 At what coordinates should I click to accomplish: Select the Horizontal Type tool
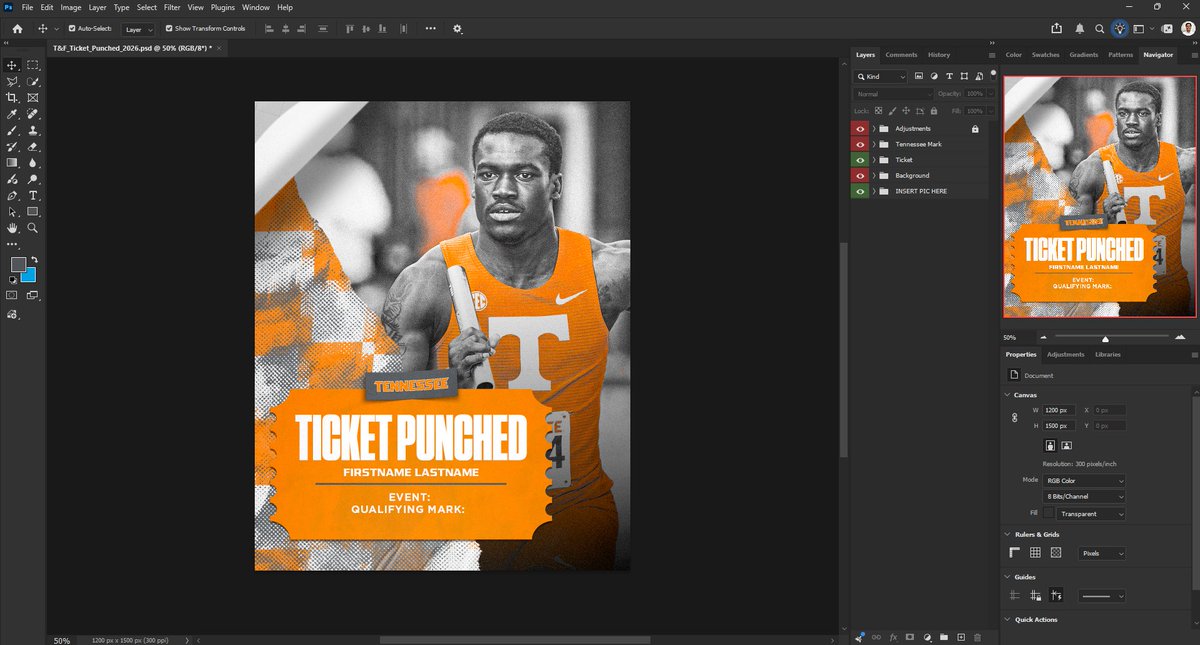33,195
